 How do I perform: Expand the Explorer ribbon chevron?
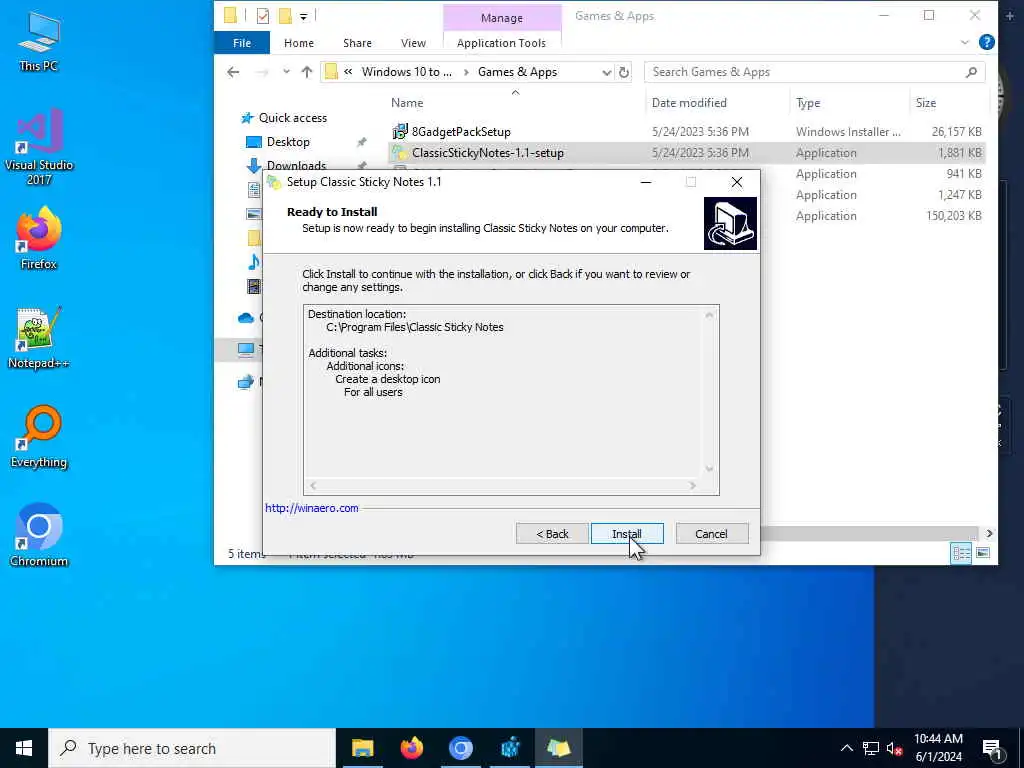[965, 43]
